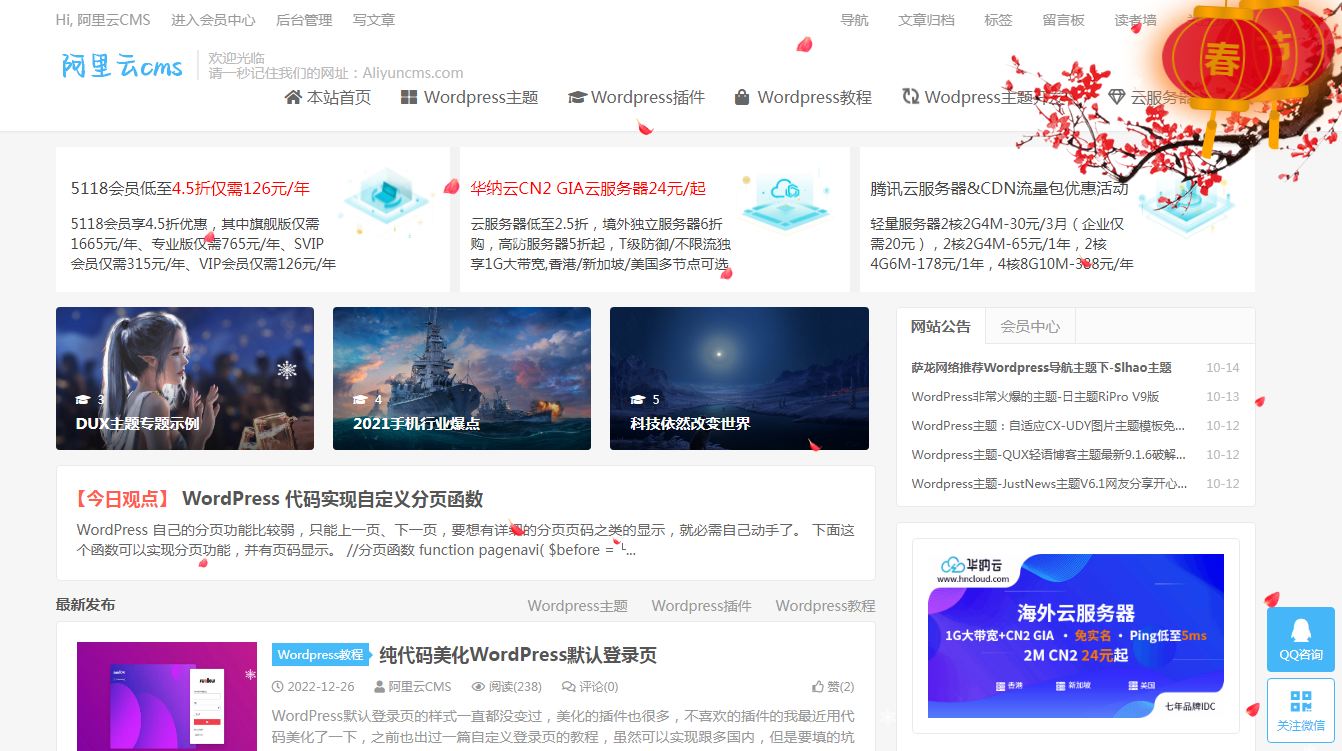Image resolution: width=1342 pixels, height=751 pixels.
Task: Click the thumbs-up 赞(2) icon
Action: point(818,687)
